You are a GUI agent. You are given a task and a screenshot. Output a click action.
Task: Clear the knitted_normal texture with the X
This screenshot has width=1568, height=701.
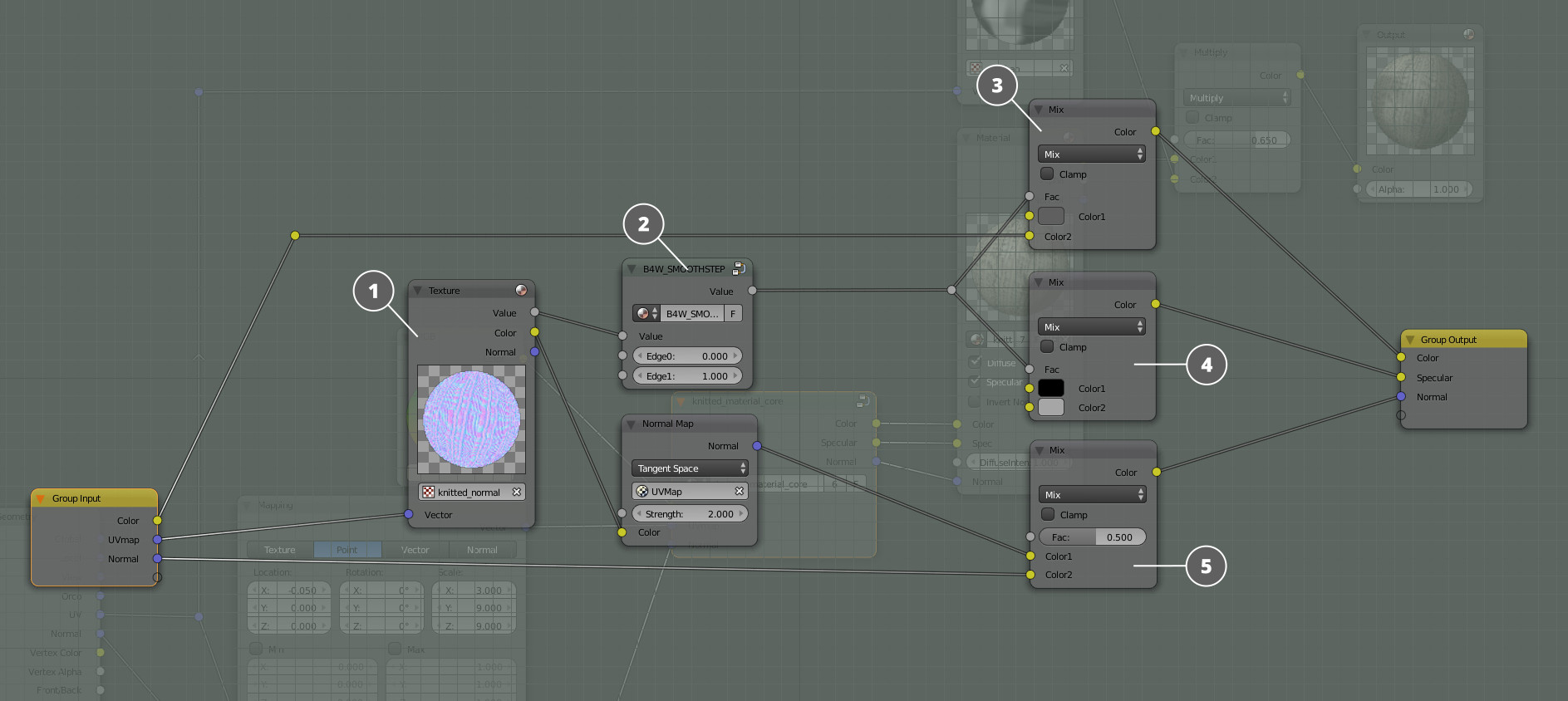click(x=517, y=493)
